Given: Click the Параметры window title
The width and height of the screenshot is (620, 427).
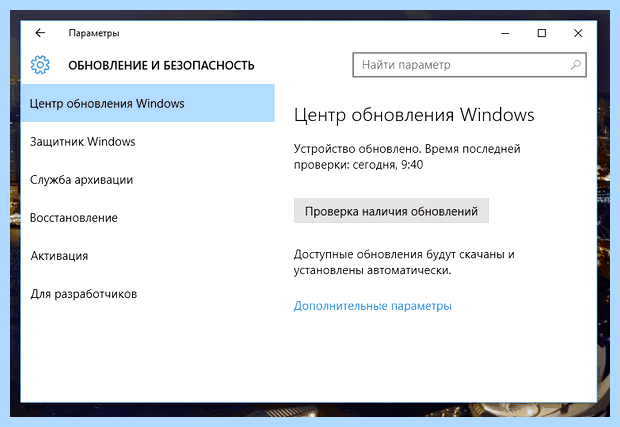Looking at the screenshot, I should pos(94,33).
